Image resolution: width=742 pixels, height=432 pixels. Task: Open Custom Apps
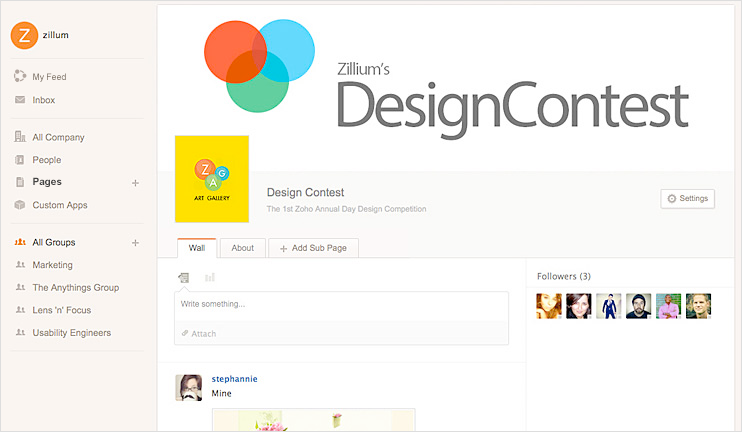pos(60,205)
